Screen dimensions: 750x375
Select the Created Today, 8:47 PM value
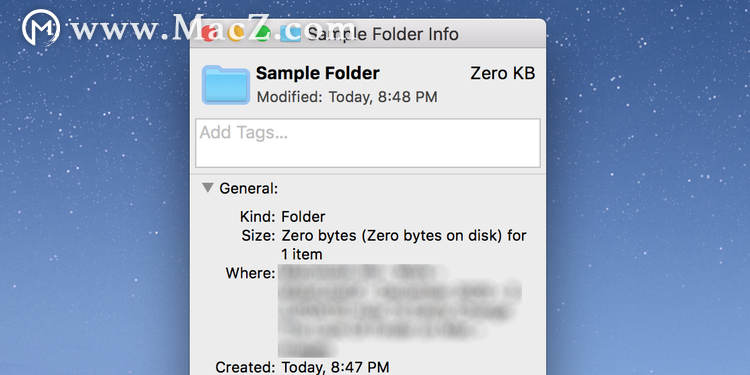tap(335, 367)
